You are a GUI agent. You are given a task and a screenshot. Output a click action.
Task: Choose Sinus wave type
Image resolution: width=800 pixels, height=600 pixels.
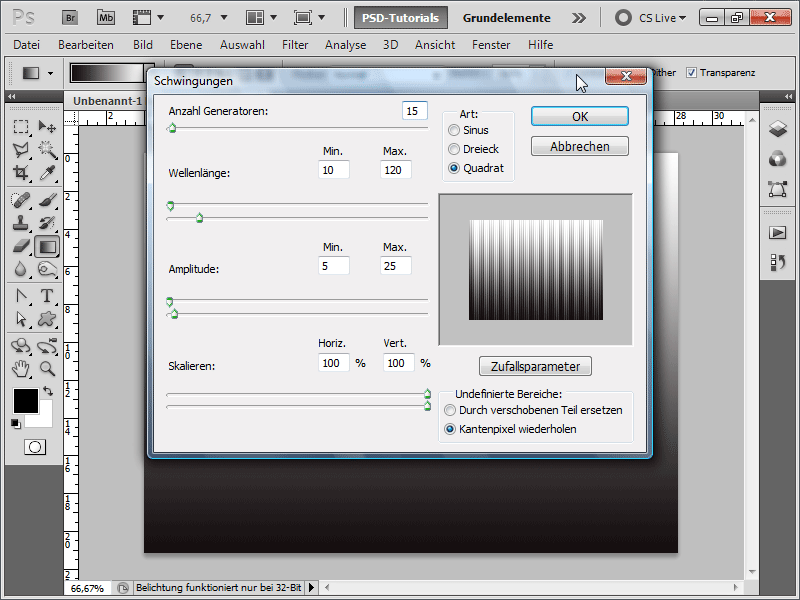coord(454,130)
